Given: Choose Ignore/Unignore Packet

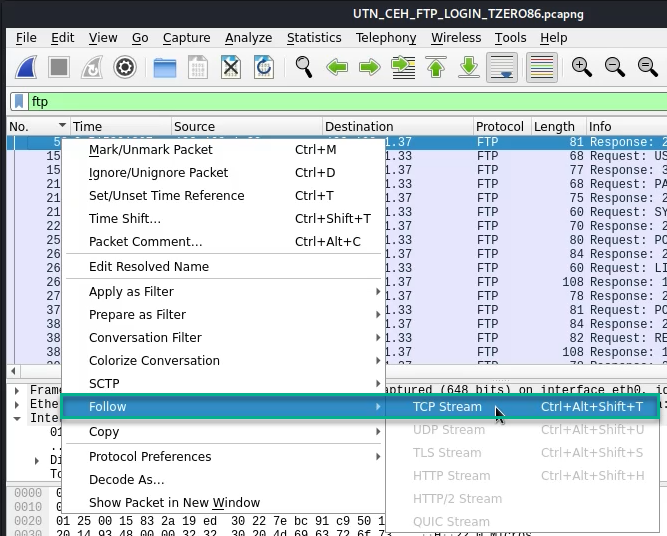Looking at the screenshot, I should pos(223,173).
